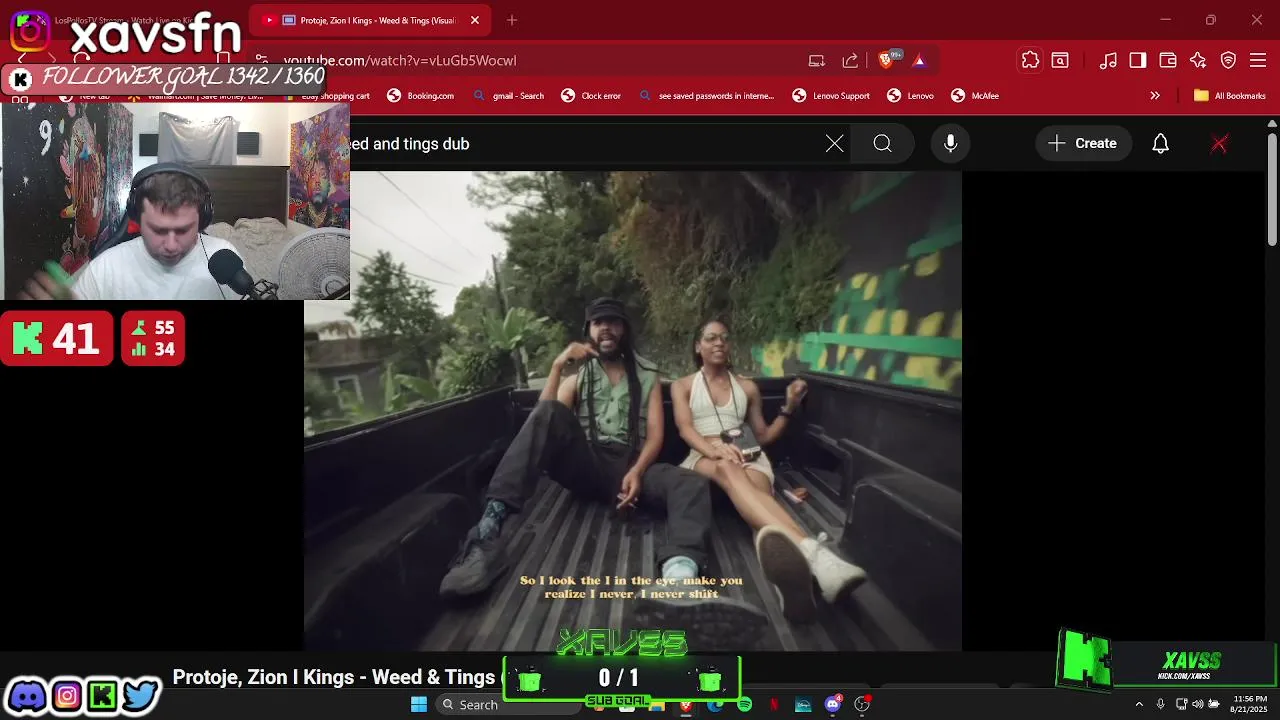This screenshot has height=720, width=1280.
Task: Expand the bookmarks overflow chevron
Action: [x=1155, y=96]
